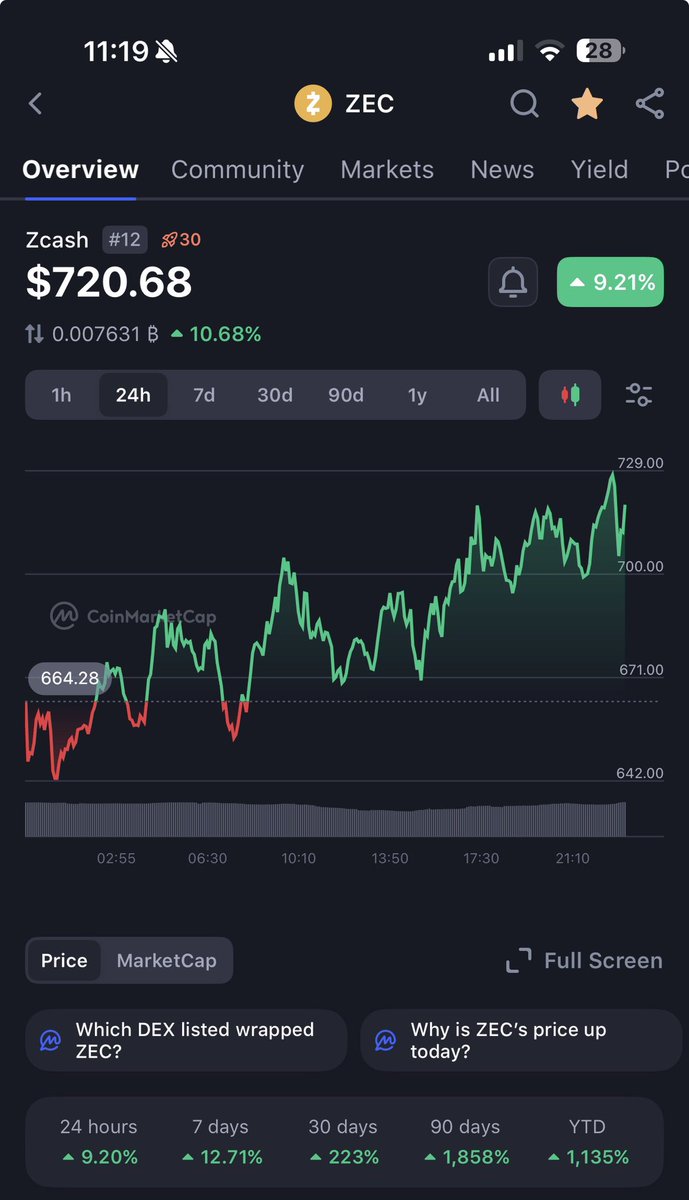689x1200 pixels.
Task: Tap the 90 days 1,858% stat
Action: (465, 1142)
